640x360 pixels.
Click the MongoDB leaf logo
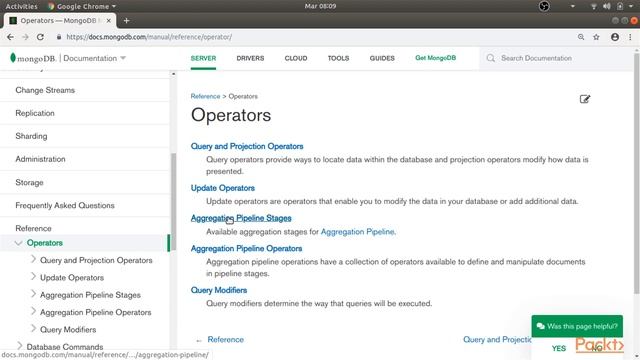click(x=13, y=58)
